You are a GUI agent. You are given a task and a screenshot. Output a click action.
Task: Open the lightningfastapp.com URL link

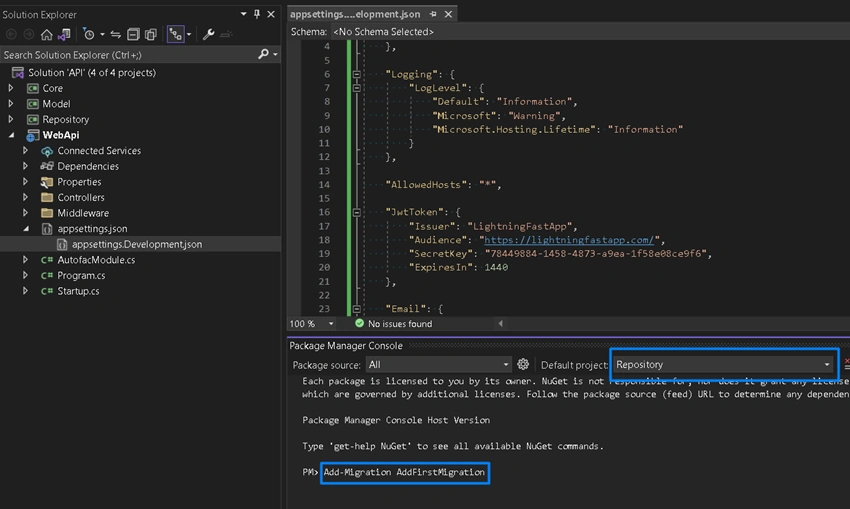tap(569, 240)
